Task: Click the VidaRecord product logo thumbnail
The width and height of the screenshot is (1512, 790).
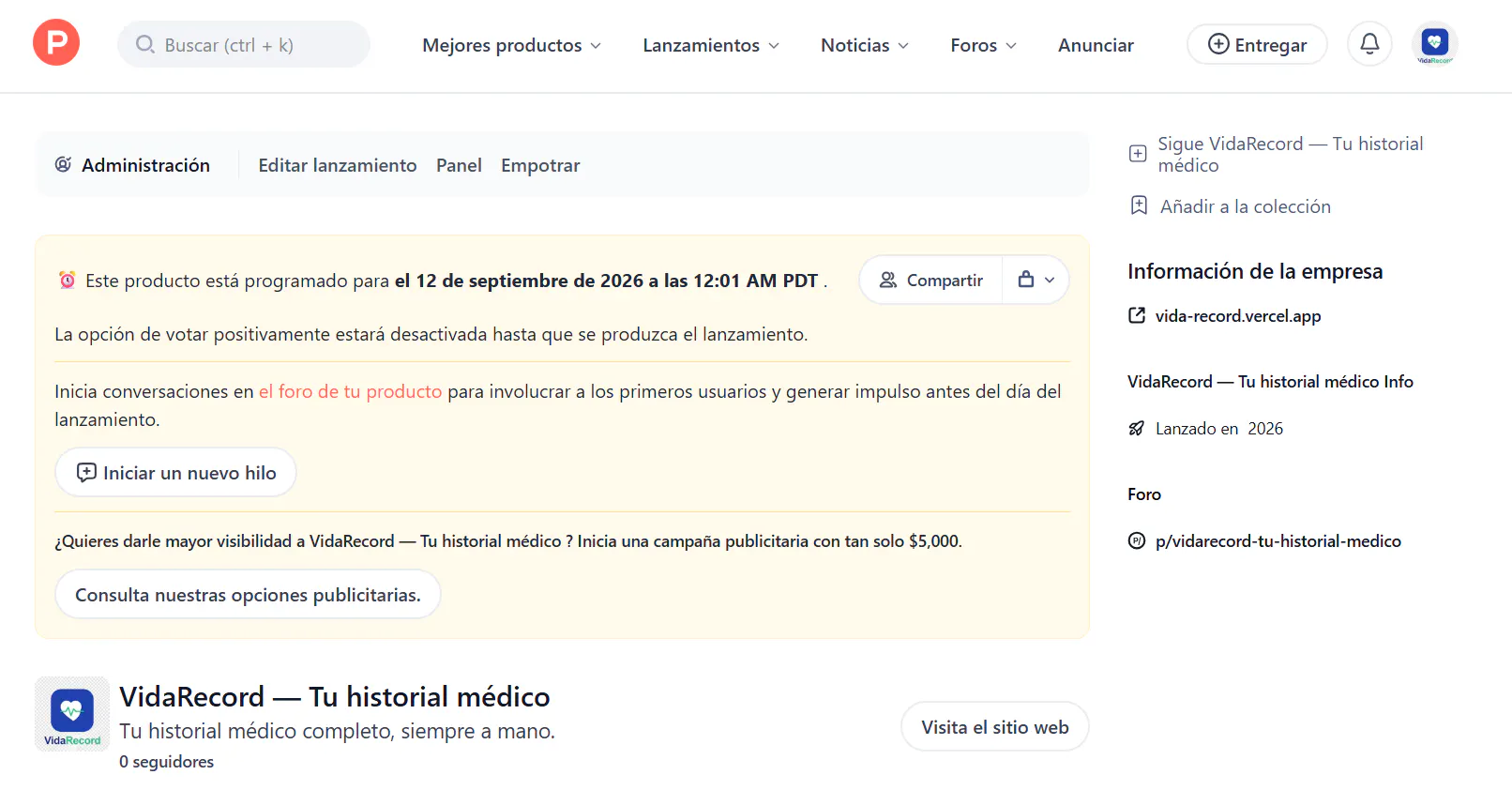Action: (x=72, y=714)
